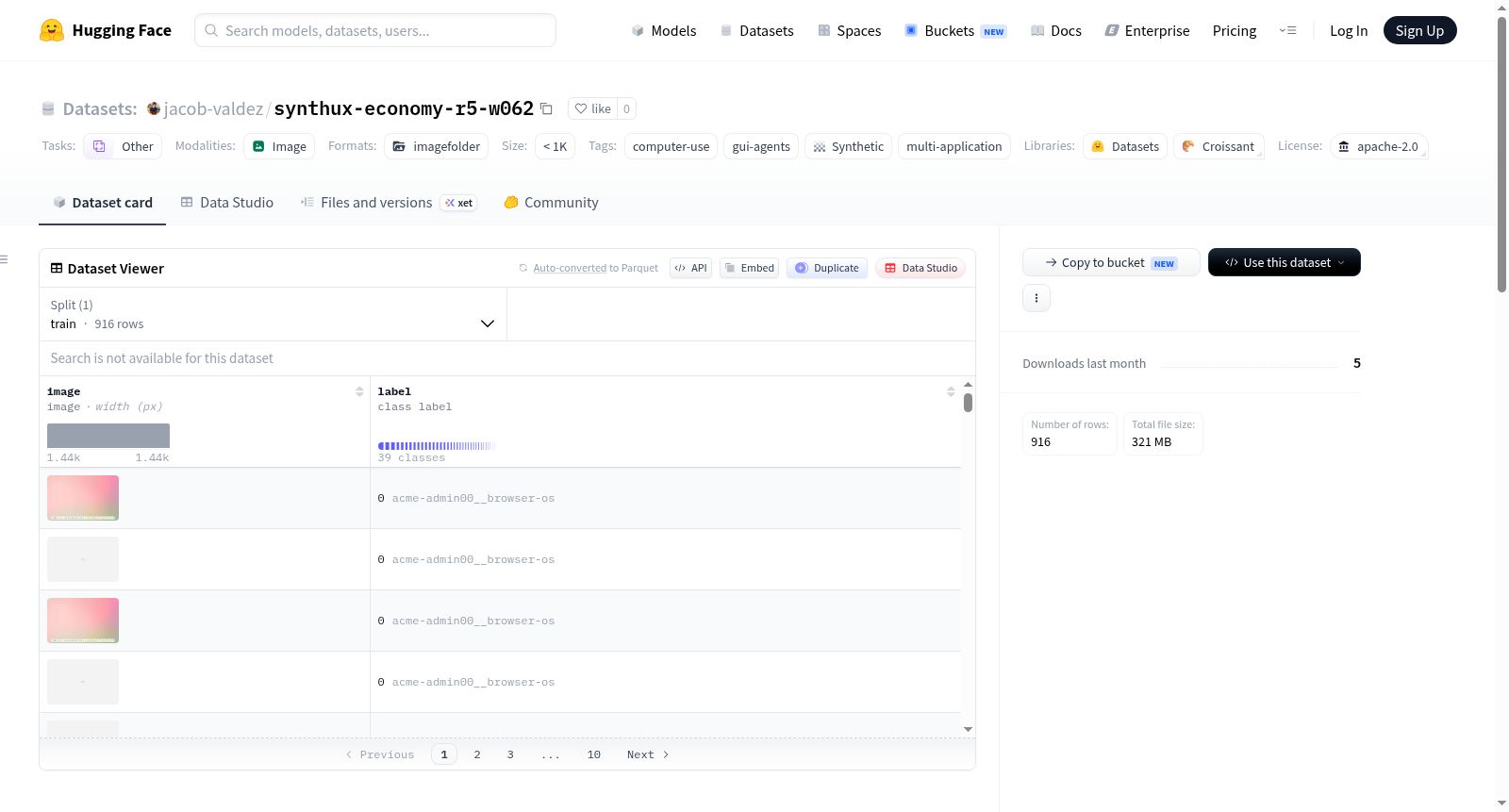Image resolution: width=1509 pixels, height=812 pixels.
Task: Open the Embed button
Action: (x=750, y=268)
